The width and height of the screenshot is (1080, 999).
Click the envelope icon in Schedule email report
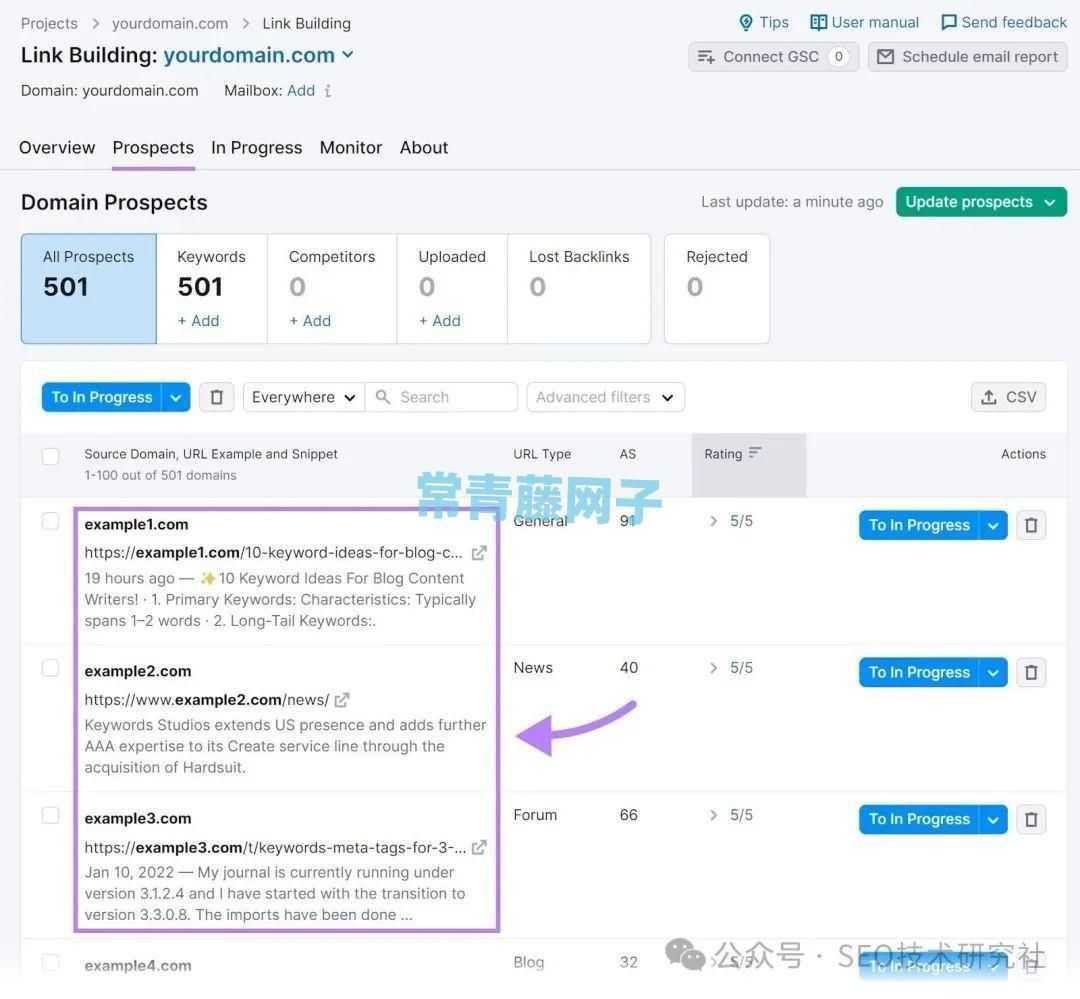(x=886, y=57)
